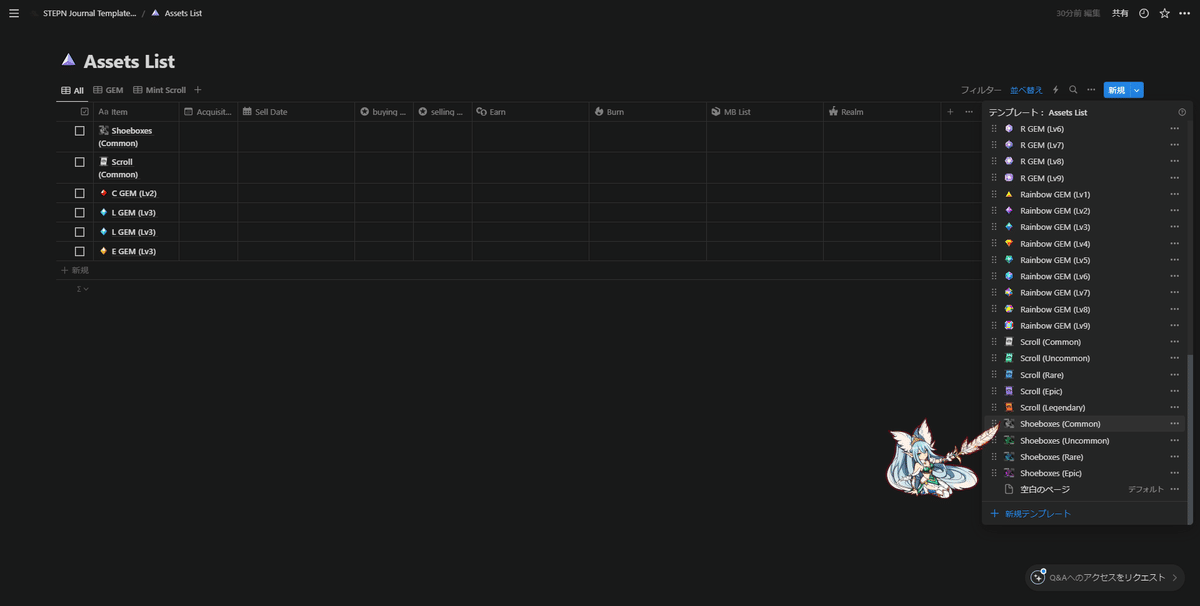Toggle the header select-all checkbox
Image resolution: width=1200 pixels, height=606 pixels.
pyautogui.click(x=85, y=112)
